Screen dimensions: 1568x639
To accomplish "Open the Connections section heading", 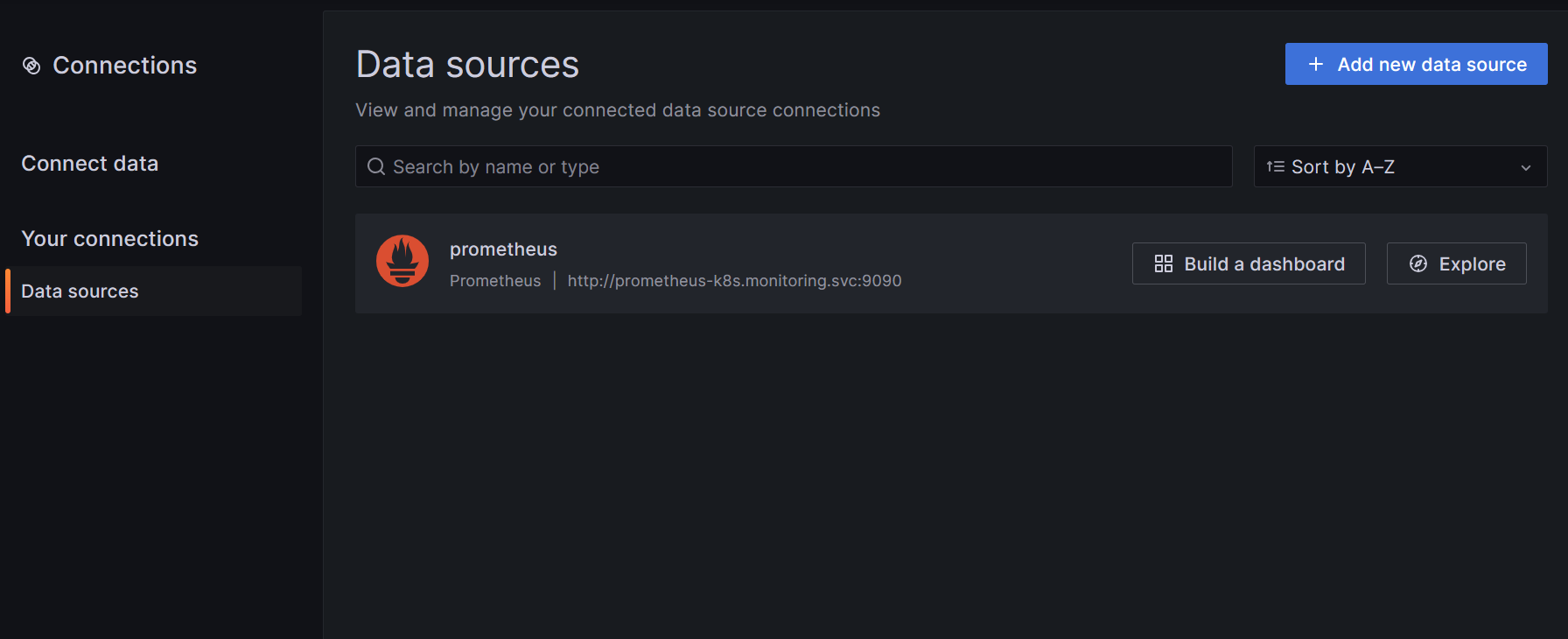I will [x=124, y=66].
